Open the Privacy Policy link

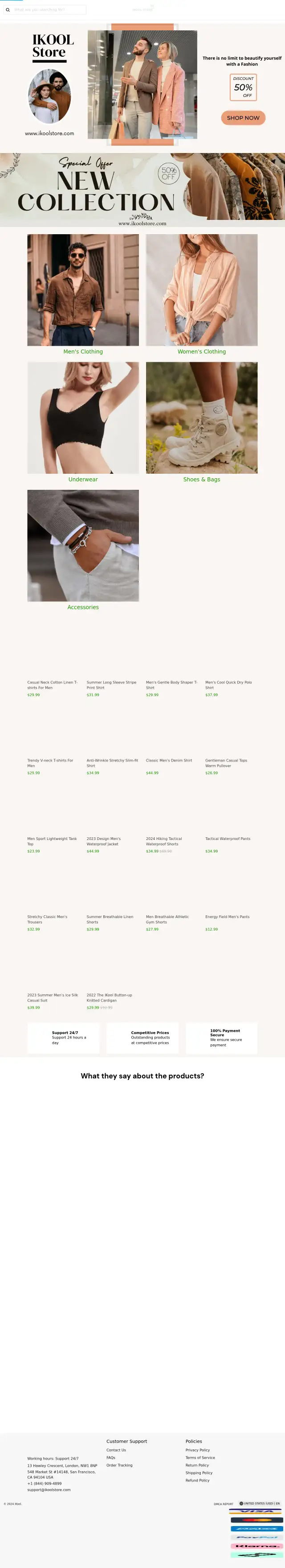point(197,1450)
